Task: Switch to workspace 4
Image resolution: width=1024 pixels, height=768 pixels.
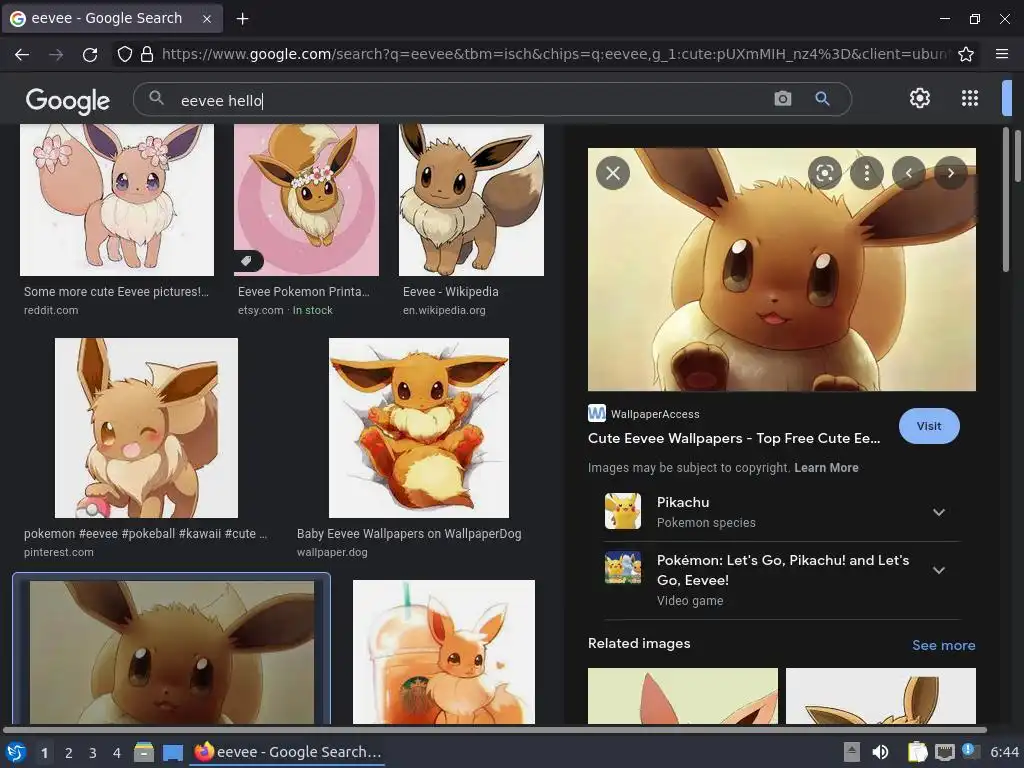Action: (x=117, y=753)
